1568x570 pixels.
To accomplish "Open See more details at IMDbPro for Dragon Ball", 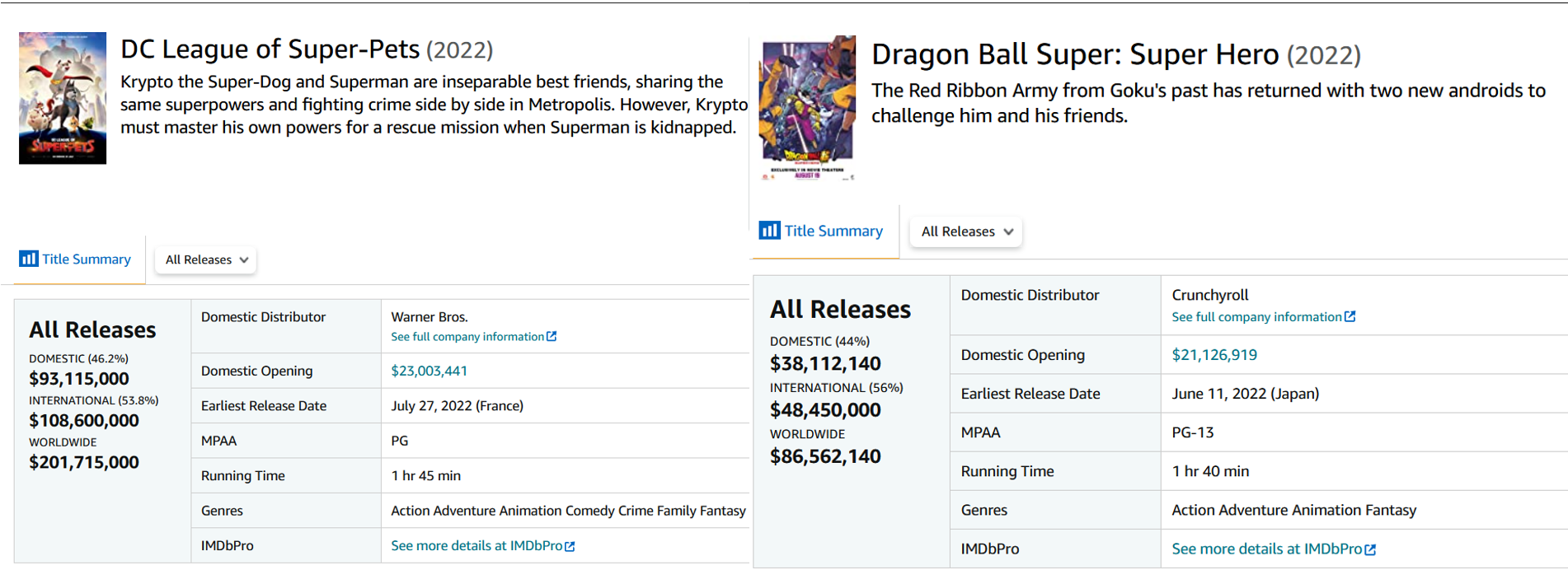I will pos(1266,549).
